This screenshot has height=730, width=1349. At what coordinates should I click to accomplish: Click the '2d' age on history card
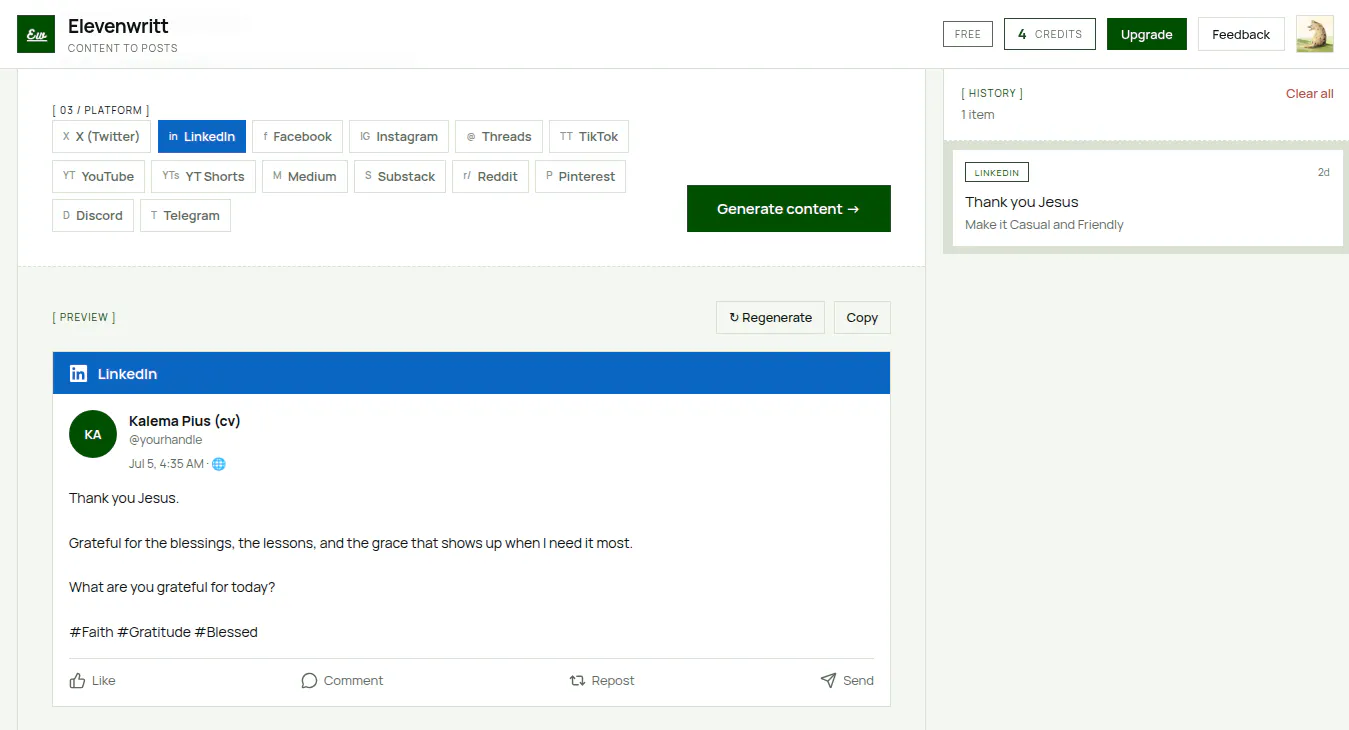[x=1324, y=172]
